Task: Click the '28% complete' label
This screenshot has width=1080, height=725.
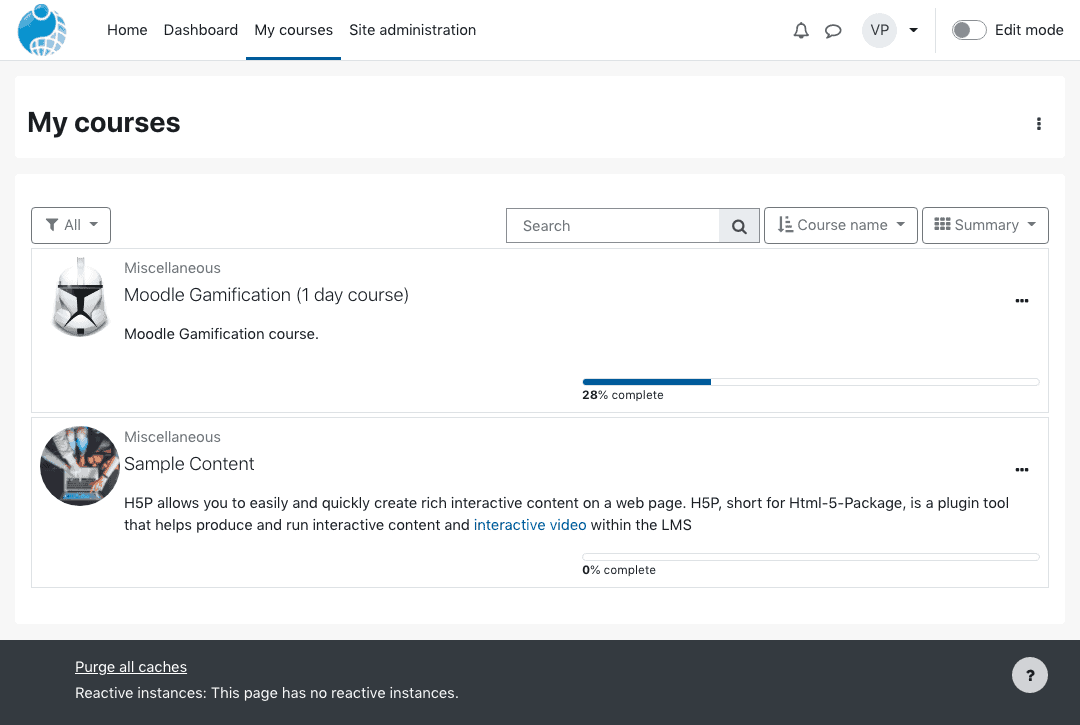Action: pos(623,395)
